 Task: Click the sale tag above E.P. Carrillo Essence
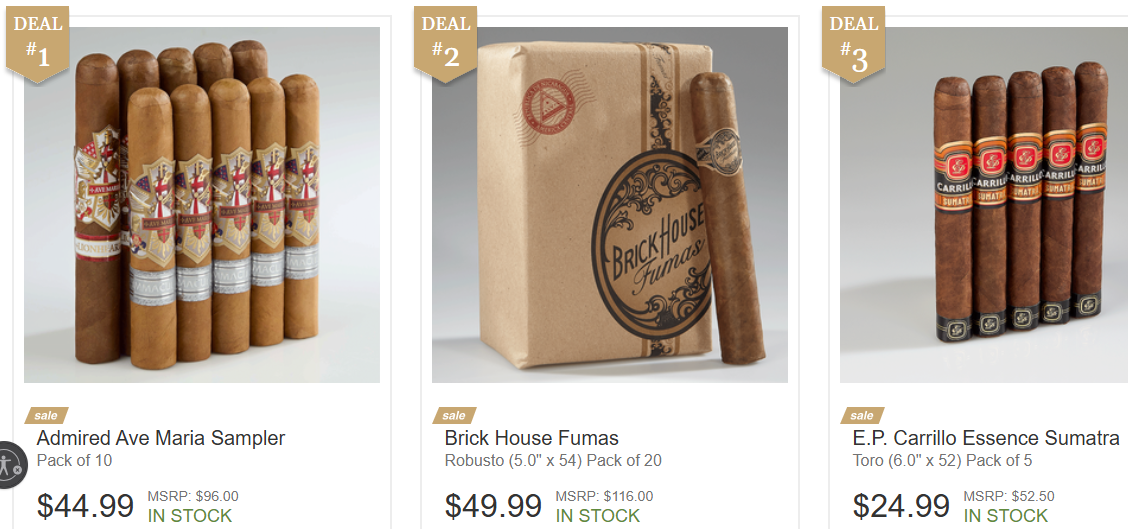click(x=862, y=415)
